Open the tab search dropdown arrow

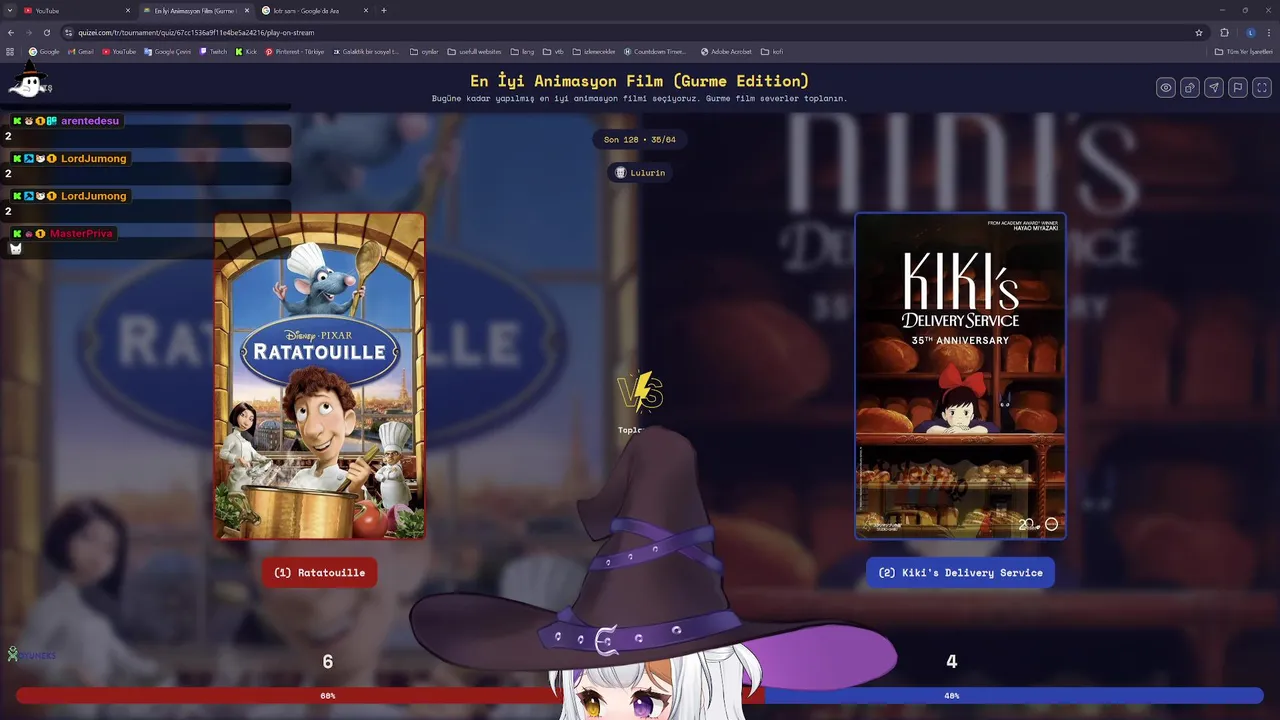(x=10, y=10)
